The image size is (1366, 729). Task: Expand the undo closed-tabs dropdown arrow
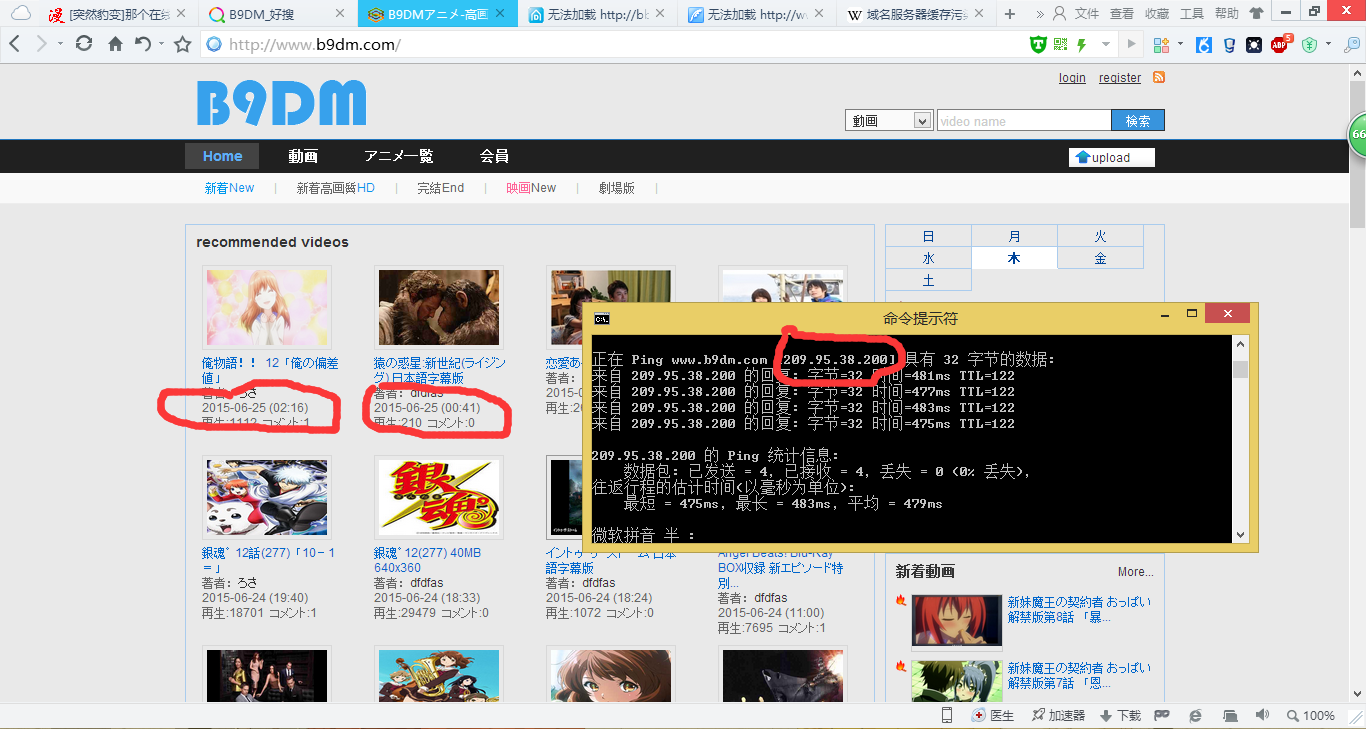click(160, 44)
